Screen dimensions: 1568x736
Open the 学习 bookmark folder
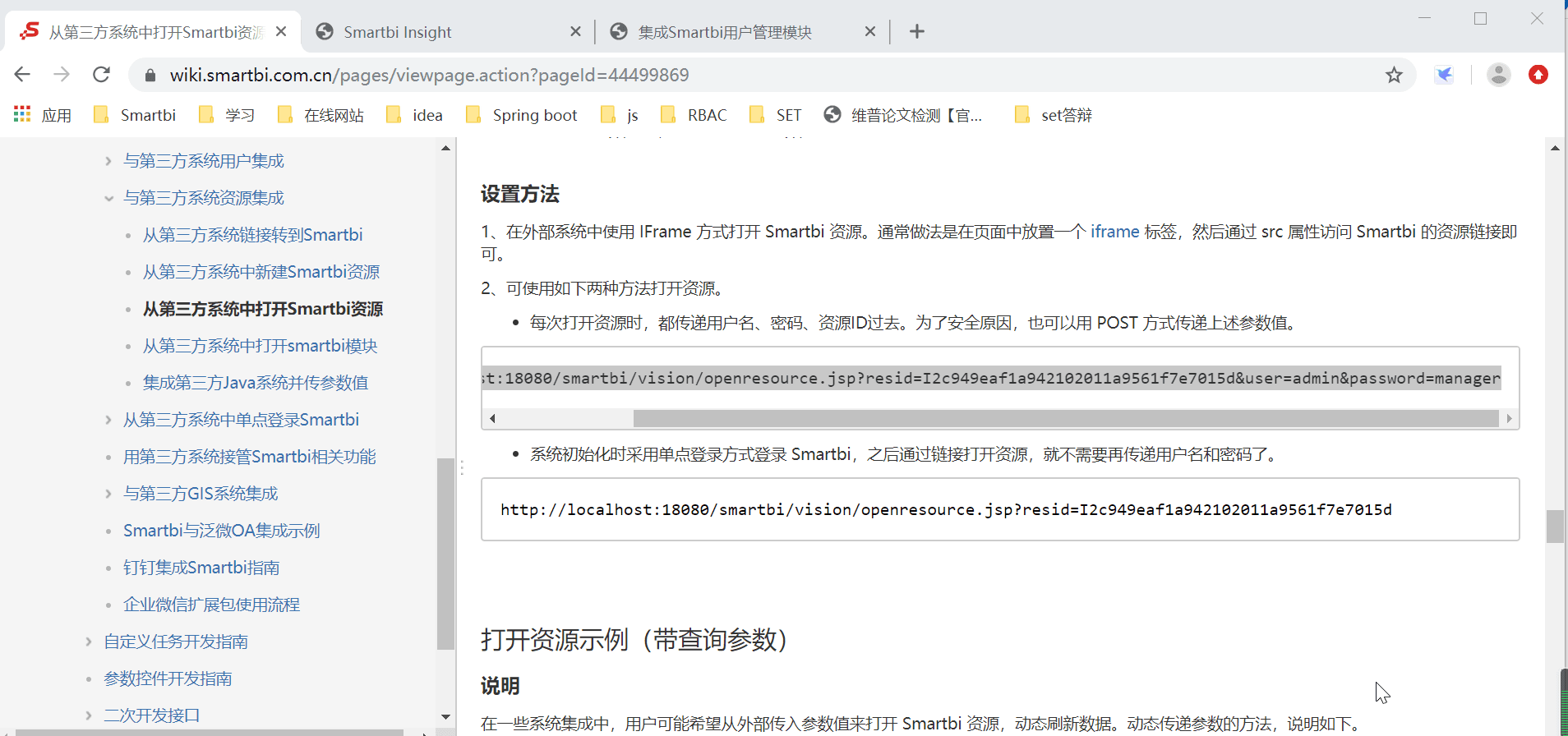(227, 115)
